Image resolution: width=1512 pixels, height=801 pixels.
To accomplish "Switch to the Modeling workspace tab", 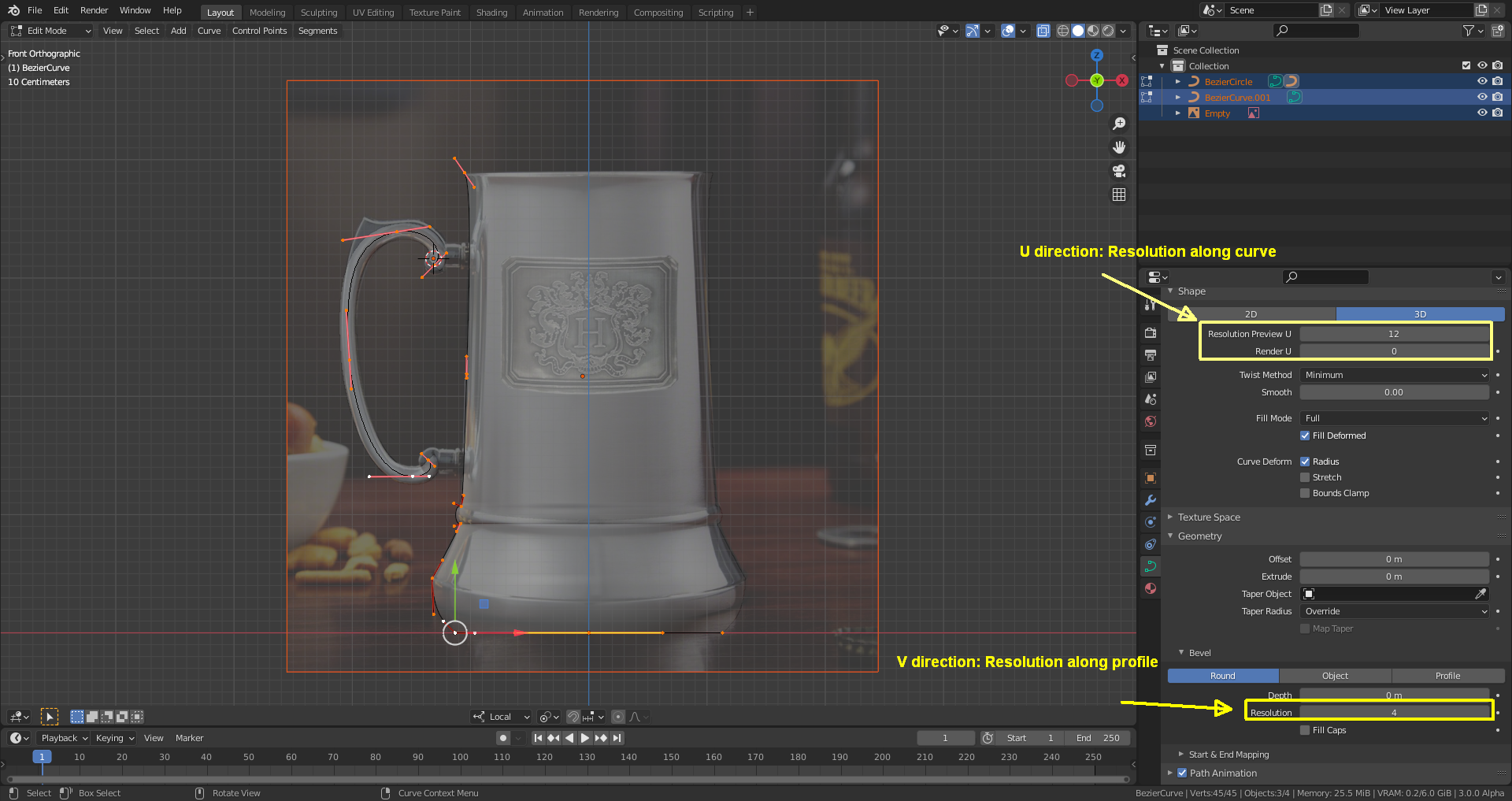I will (268, 13).
